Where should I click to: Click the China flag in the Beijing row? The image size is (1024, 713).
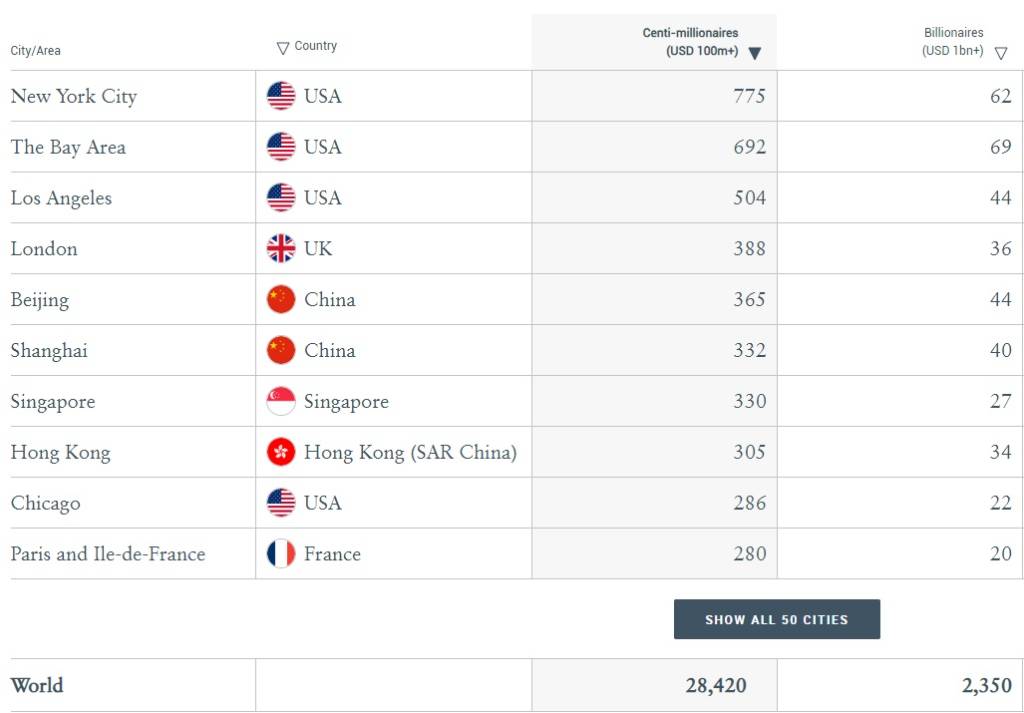coord(281,300)
